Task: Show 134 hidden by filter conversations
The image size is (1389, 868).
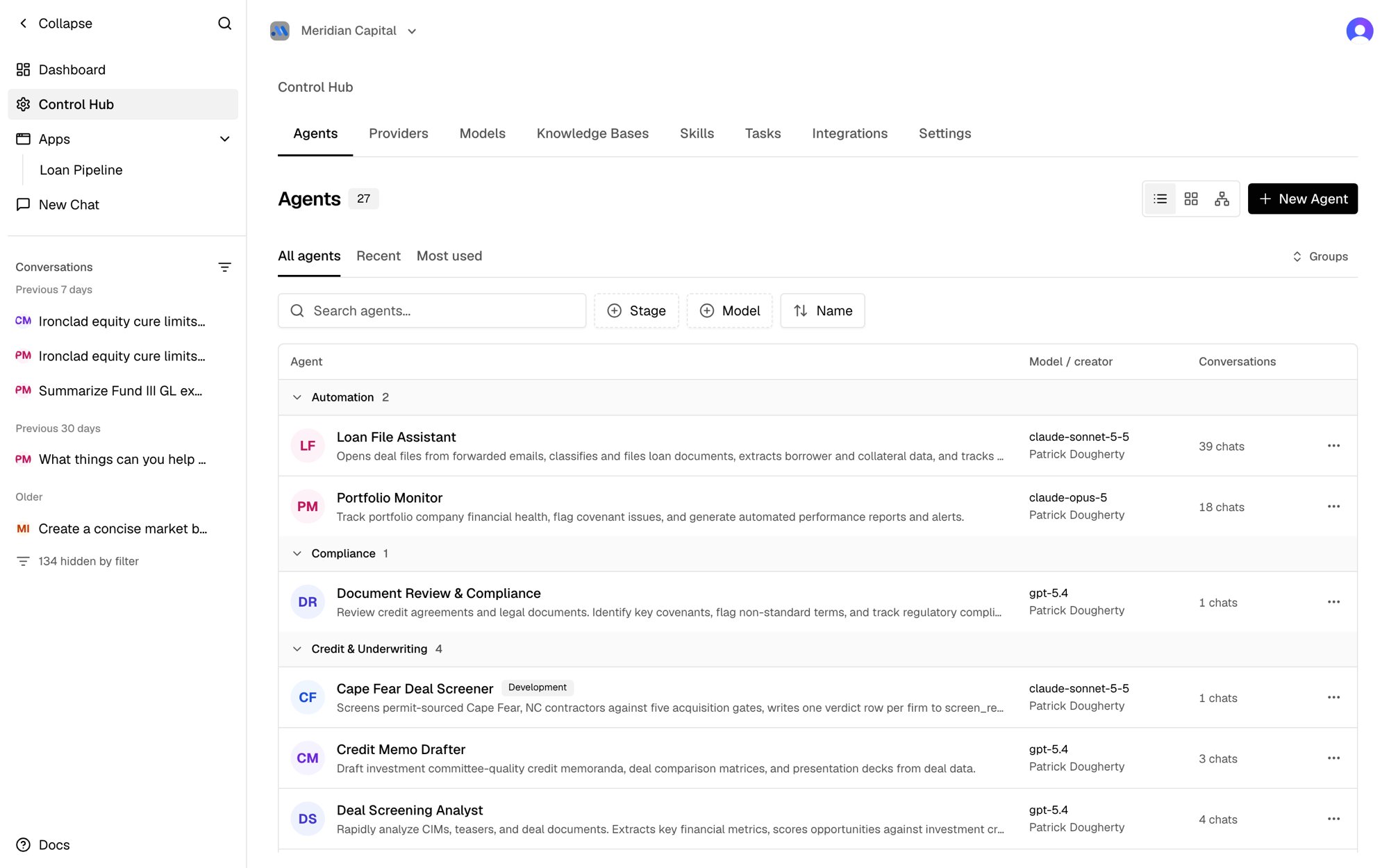Action: pyautogui.click(x=77, y=561)
